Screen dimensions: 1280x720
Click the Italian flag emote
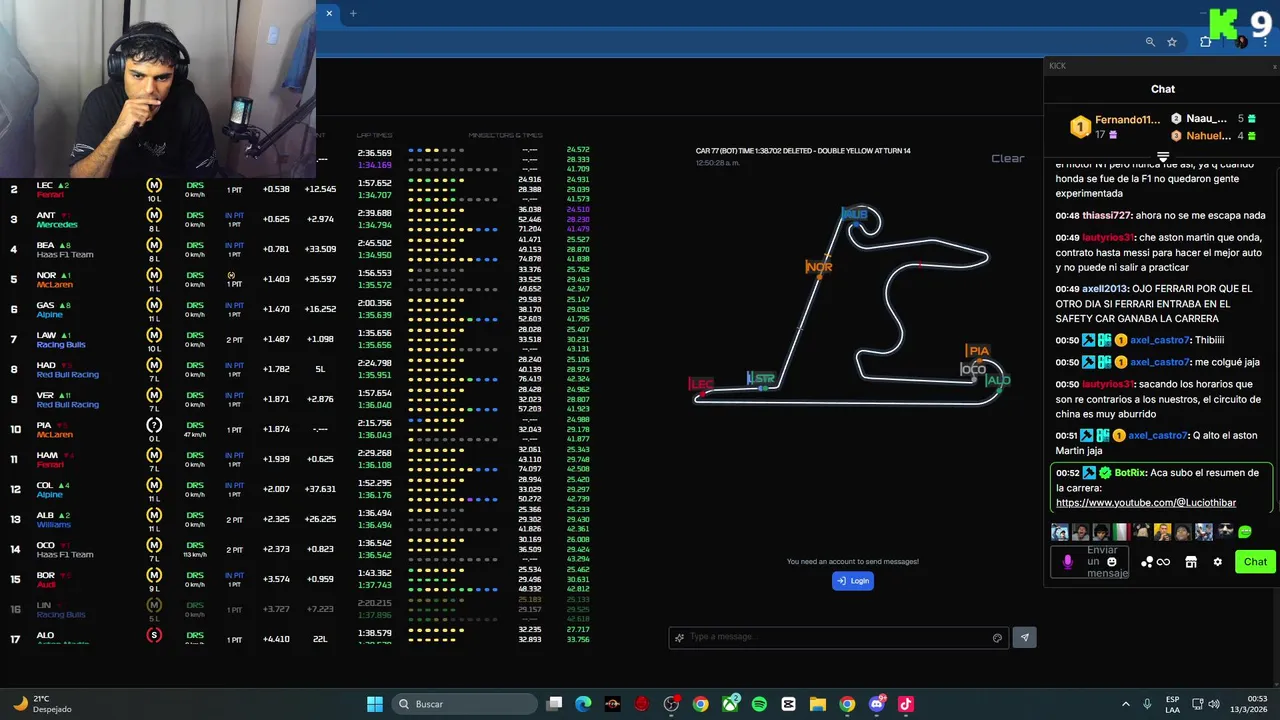tap(1121, 532)
